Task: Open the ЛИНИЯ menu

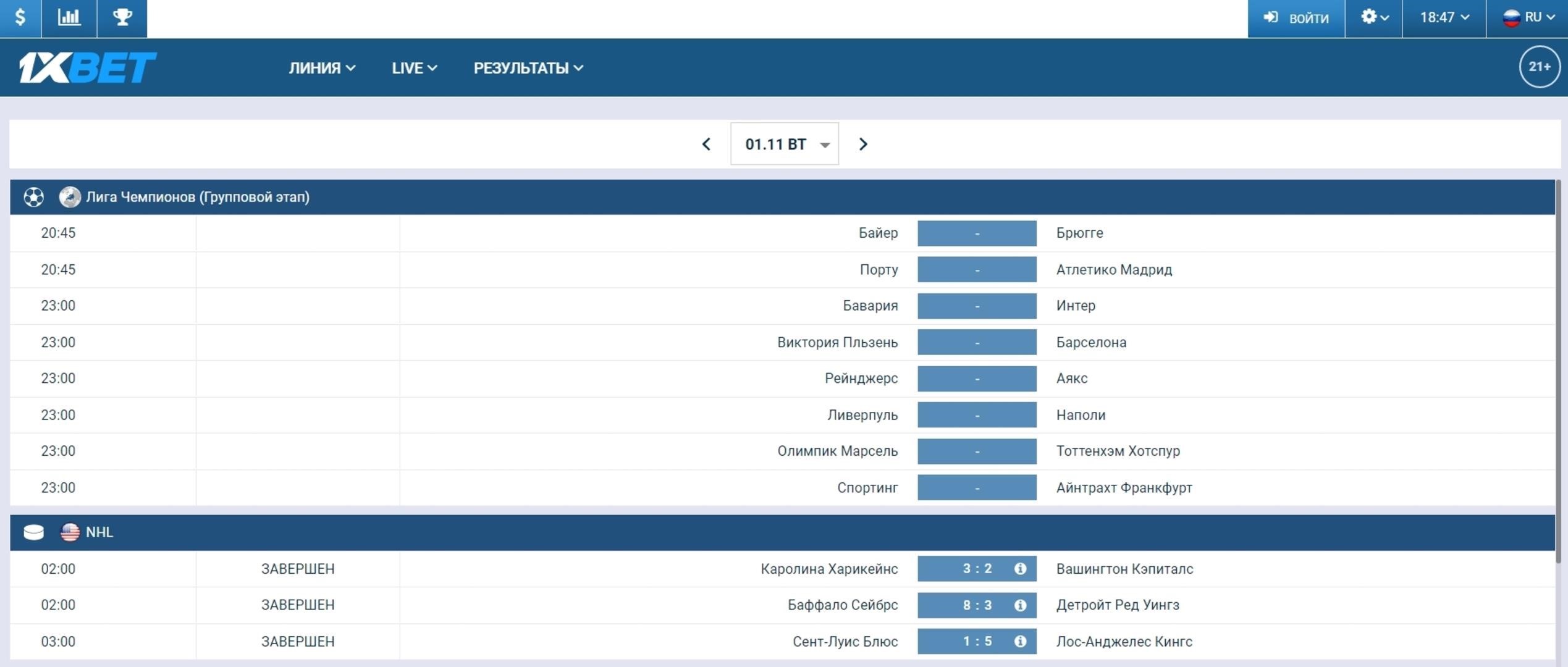Action: [322, 68]
